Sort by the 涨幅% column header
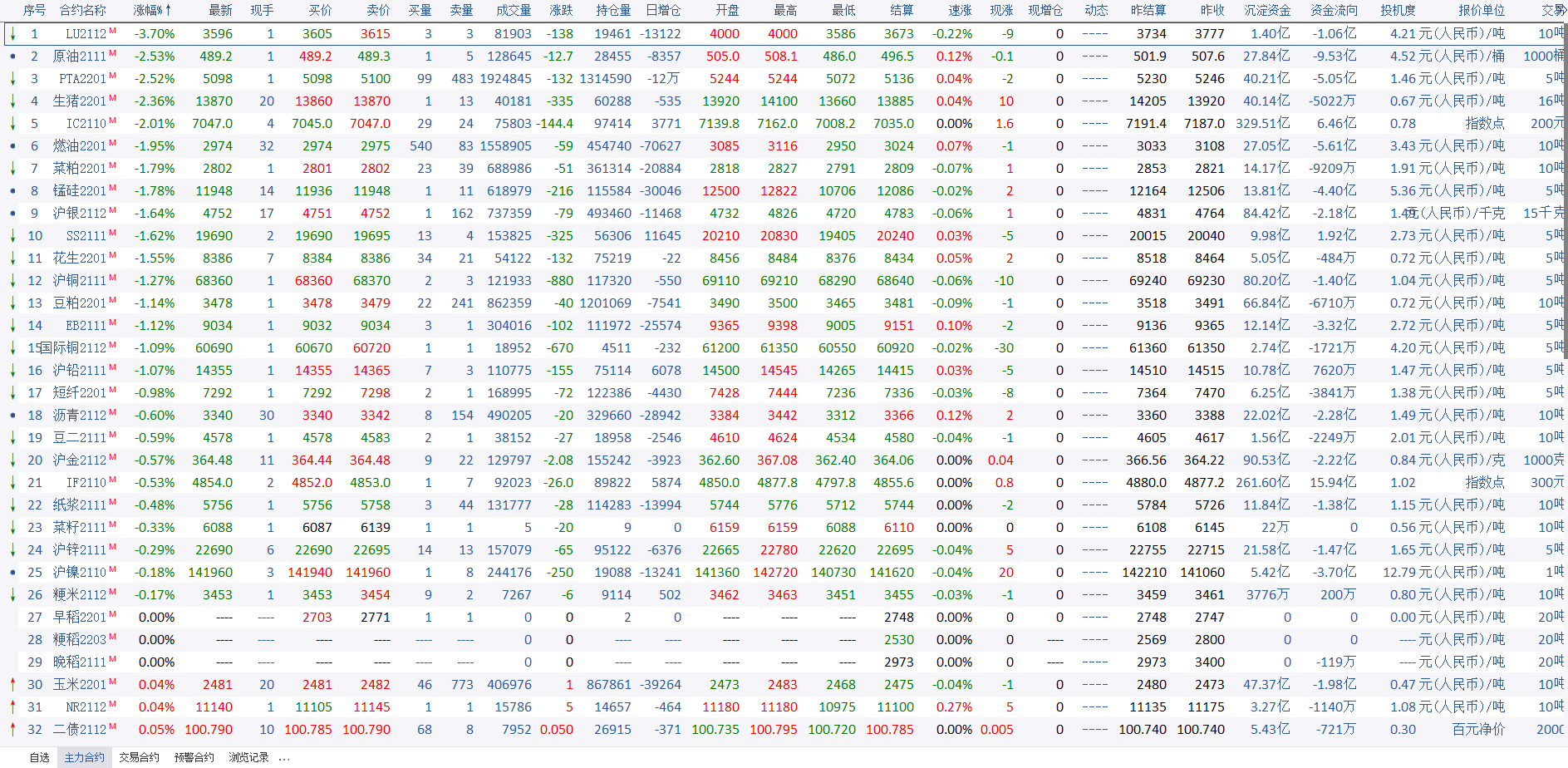Viewport: 1568px width, 768px height. point(152,10)
